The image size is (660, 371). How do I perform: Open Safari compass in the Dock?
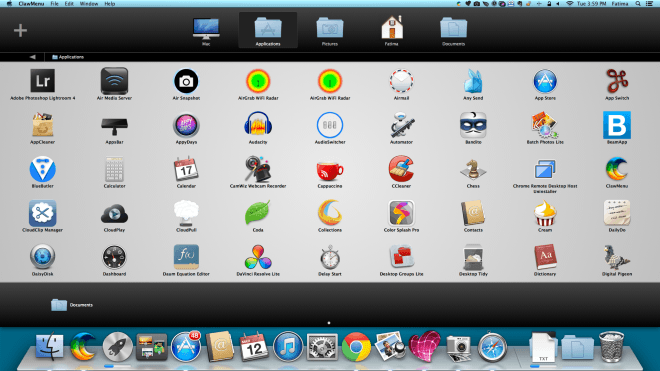(492, 347)
